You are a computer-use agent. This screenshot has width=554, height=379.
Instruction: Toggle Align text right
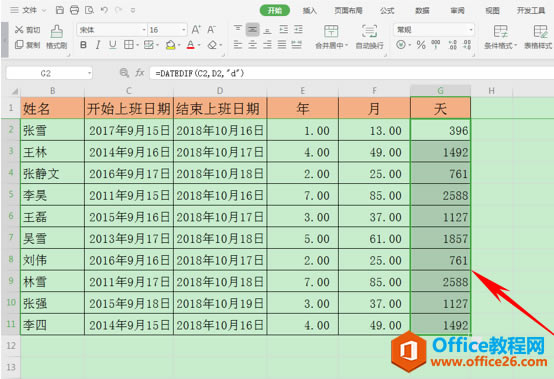[267, 45]
